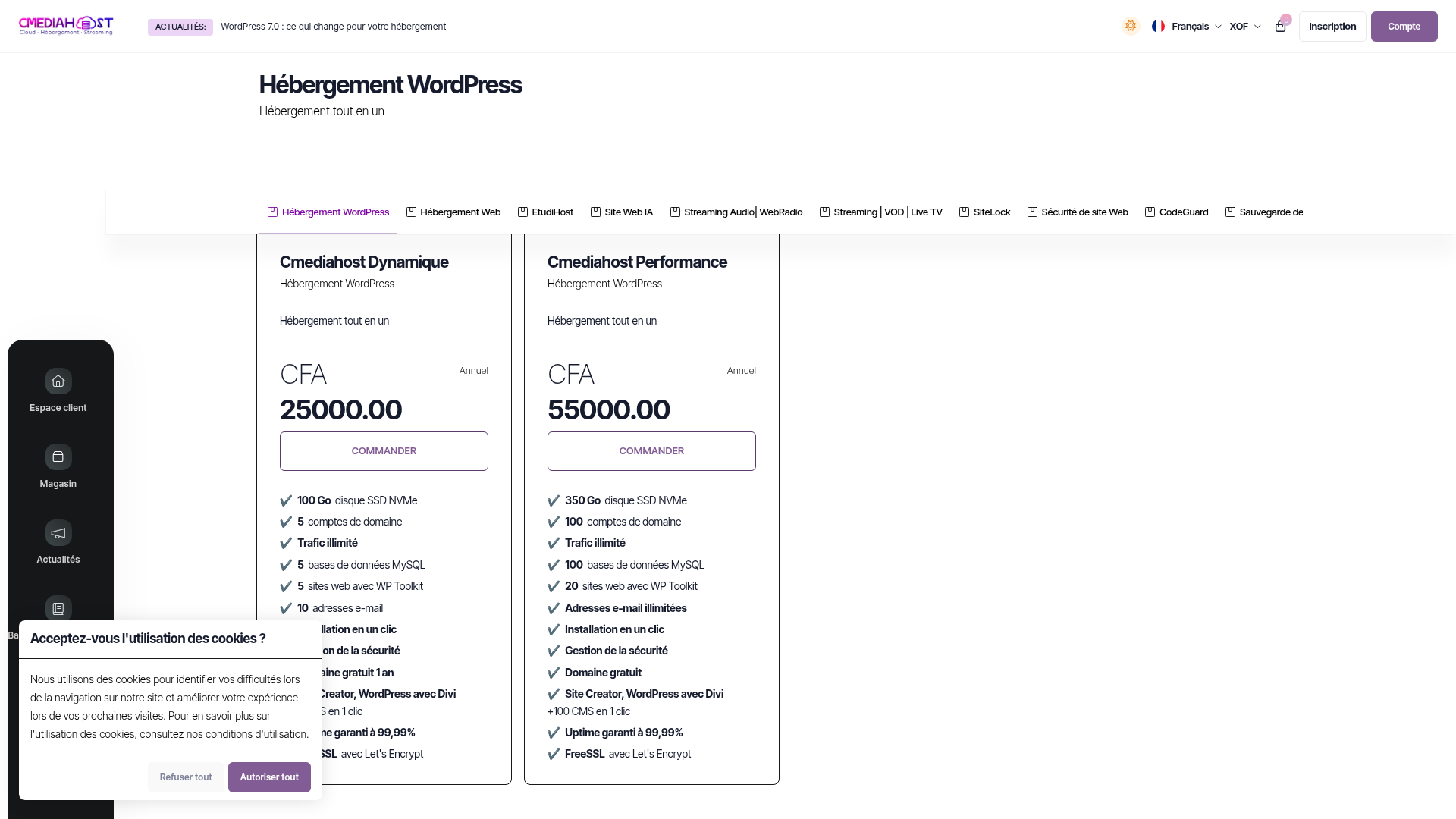Screen dimensions: 1456x819
Task: Open Streaming | VOD | Live TV tab
Action: 880,212
